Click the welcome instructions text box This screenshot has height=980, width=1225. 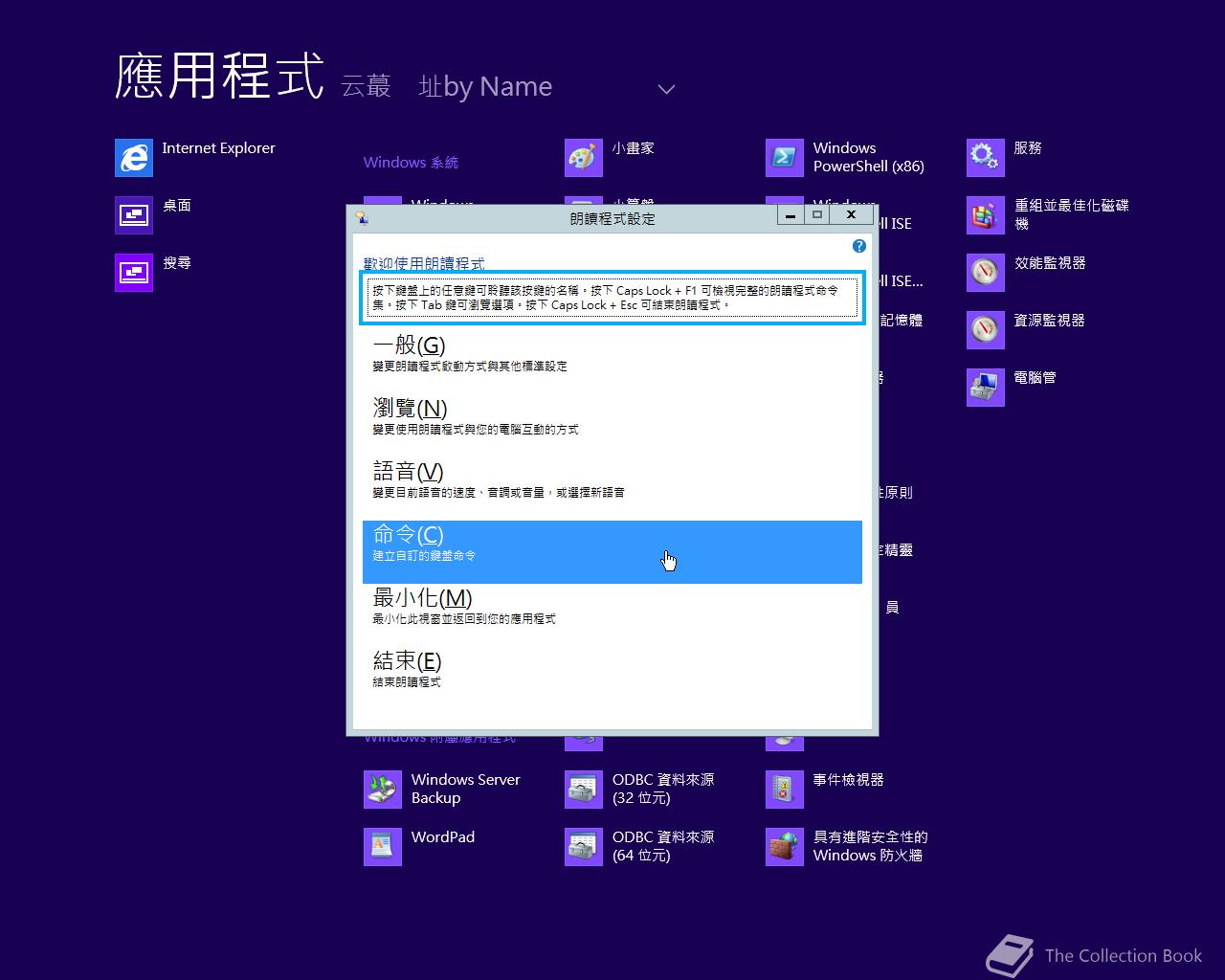pos(612,298)
